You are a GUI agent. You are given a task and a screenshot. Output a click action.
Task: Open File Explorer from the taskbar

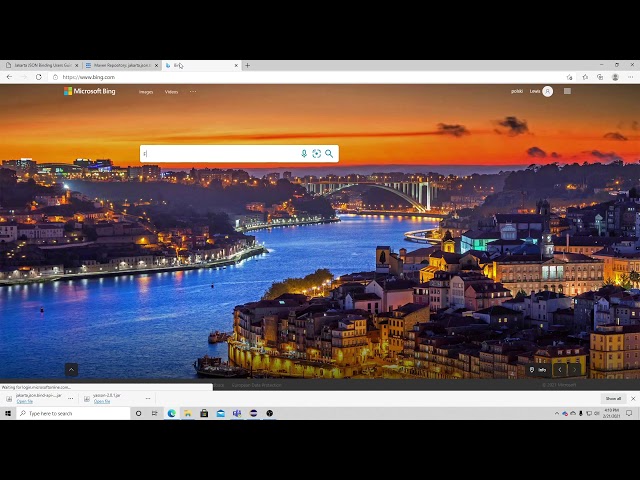click(x=187, y=413)
